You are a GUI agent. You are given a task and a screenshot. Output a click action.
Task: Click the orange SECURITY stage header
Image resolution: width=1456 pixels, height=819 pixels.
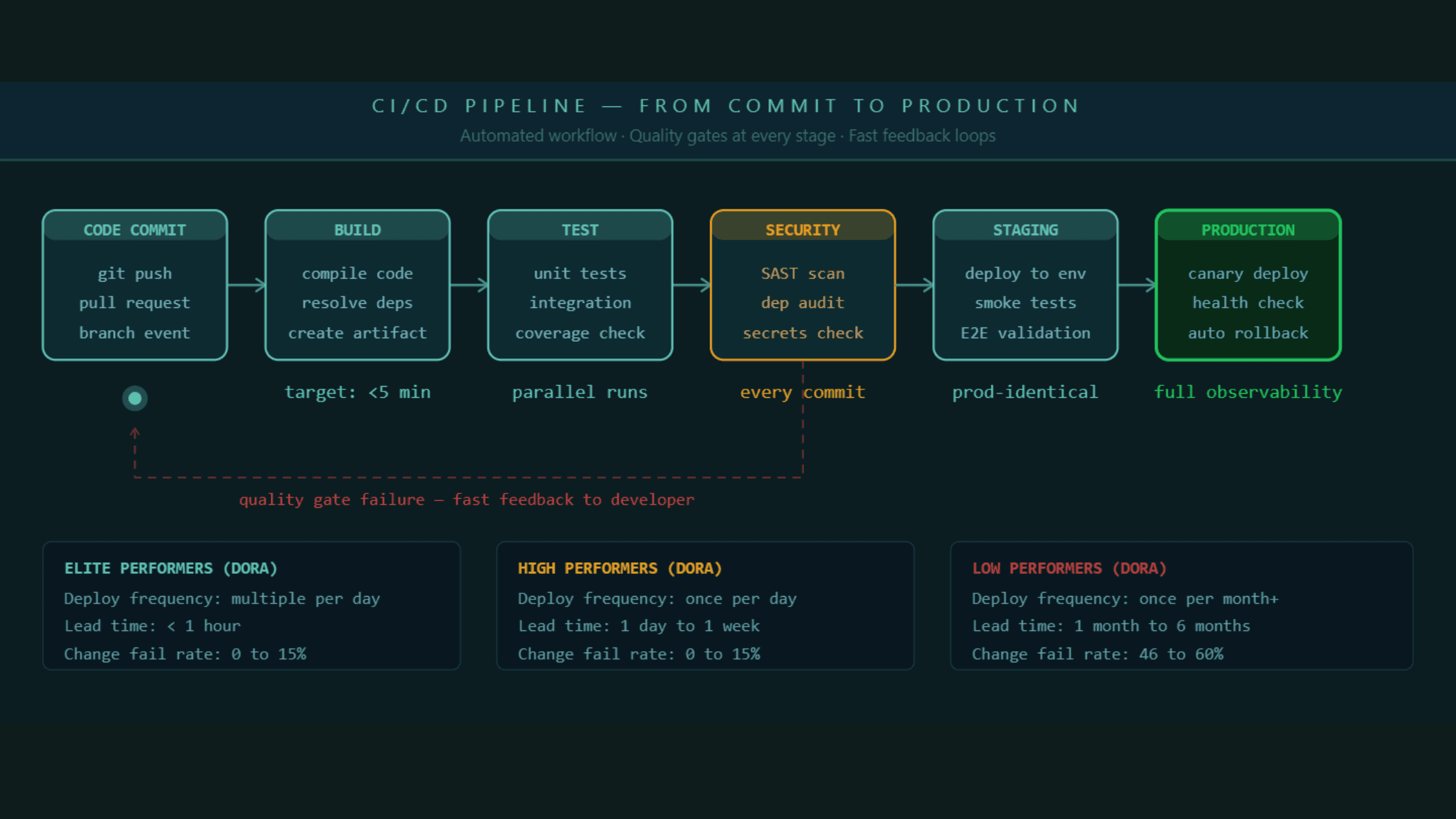[803, 229]
